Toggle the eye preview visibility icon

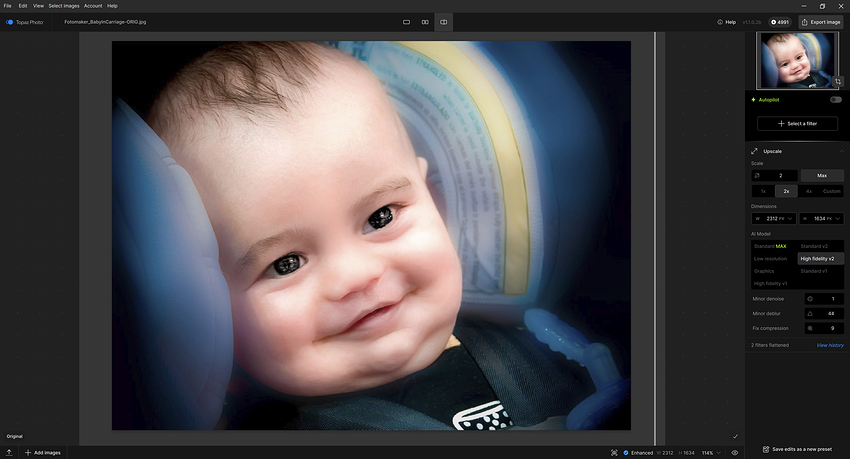tap(735, 452)
